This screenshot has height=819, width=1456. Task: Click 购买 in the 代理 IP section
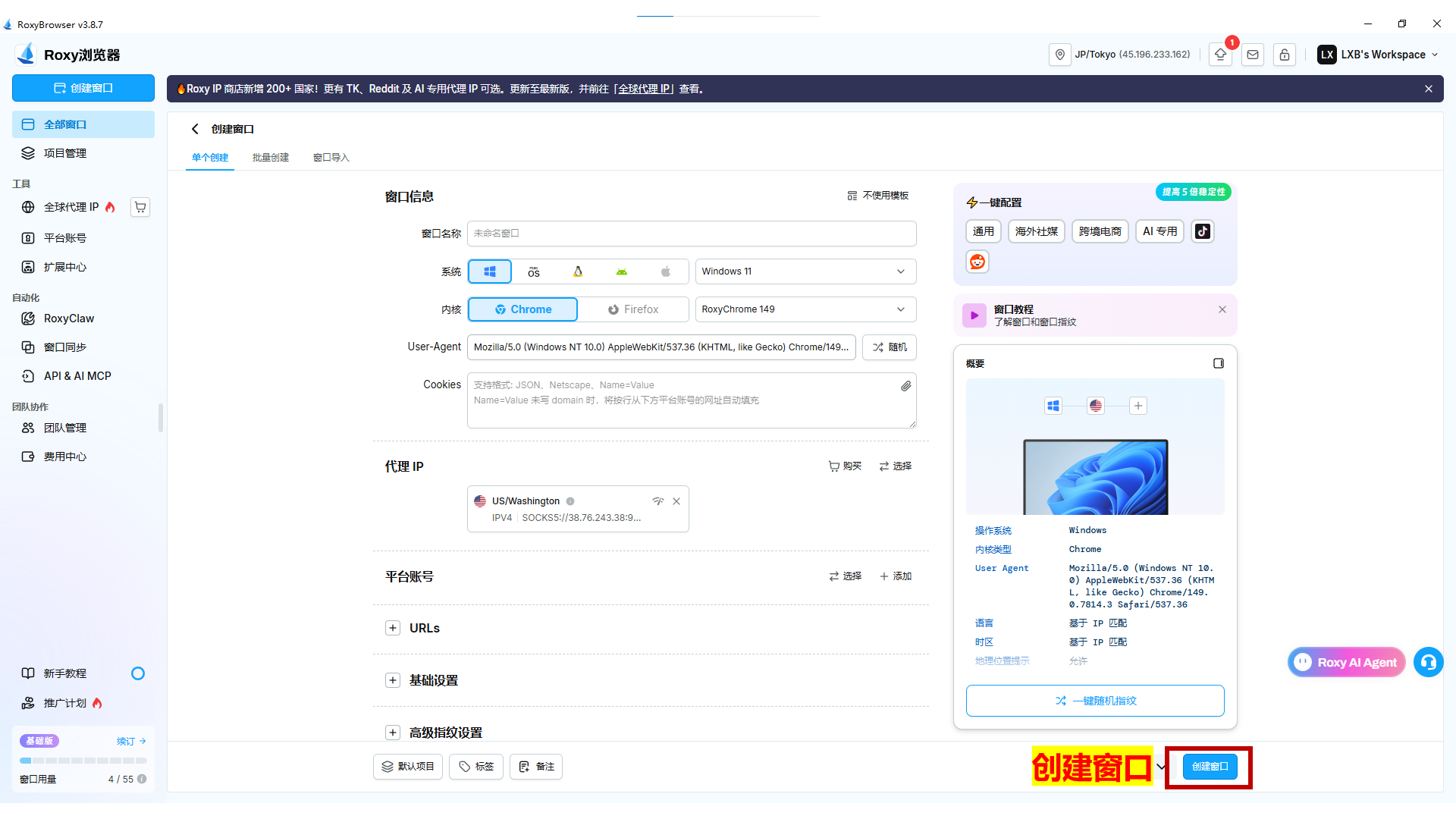[x=845, y=466]
